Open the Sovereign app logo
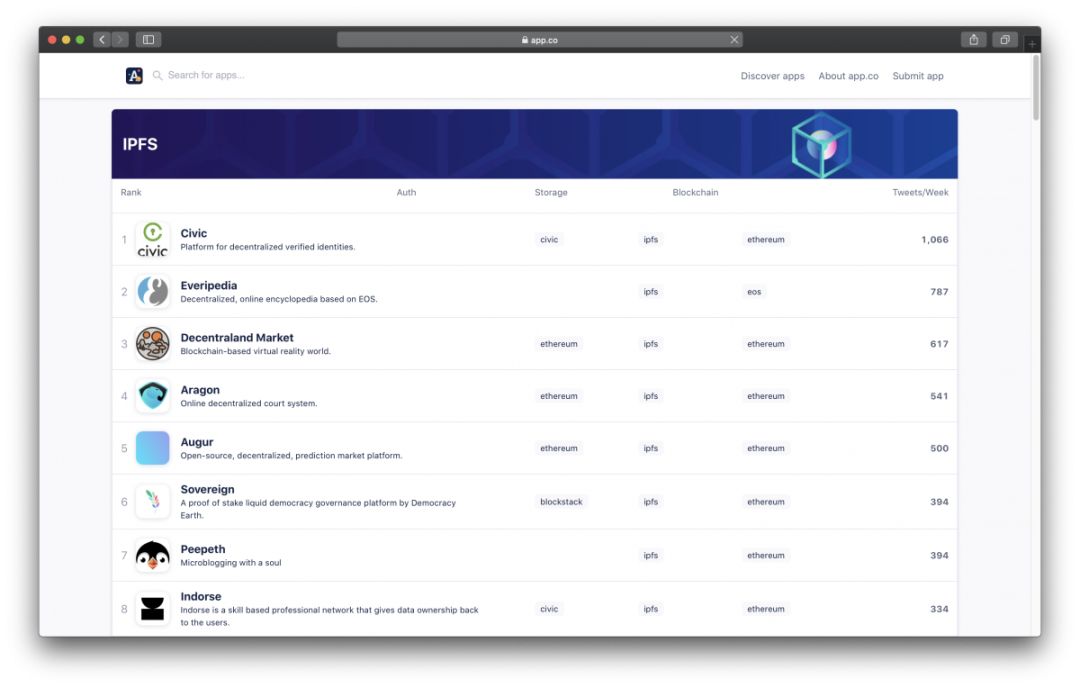The image size is (1080, 688). click(152, 501)
